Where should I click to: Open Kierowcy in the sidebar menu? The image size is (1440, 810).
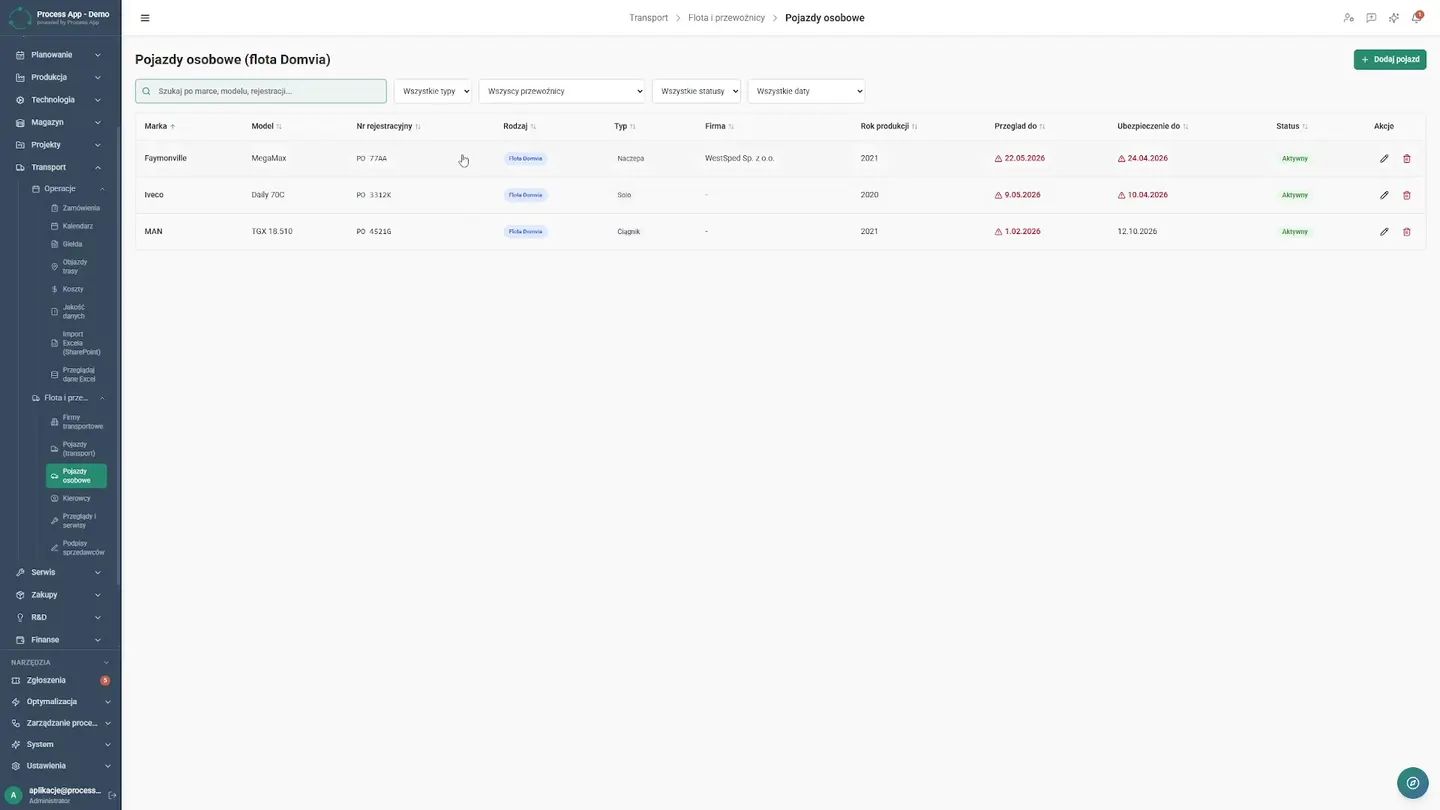76,498
